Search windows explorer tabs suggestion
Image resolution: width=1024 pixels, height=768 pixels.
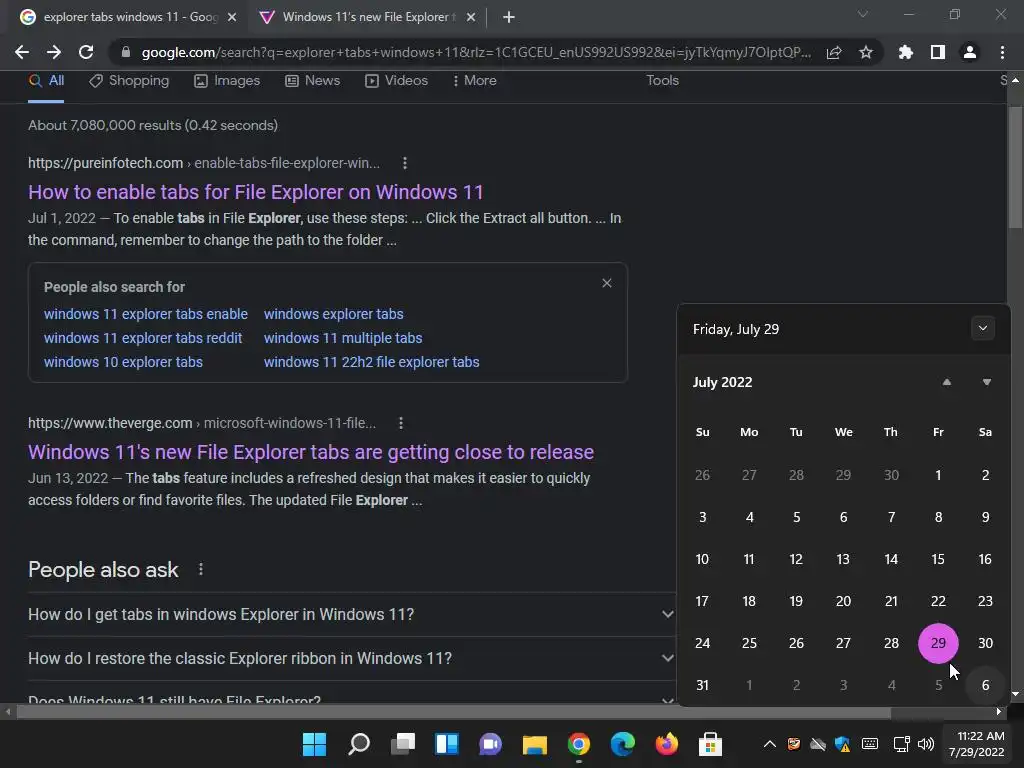334,314
